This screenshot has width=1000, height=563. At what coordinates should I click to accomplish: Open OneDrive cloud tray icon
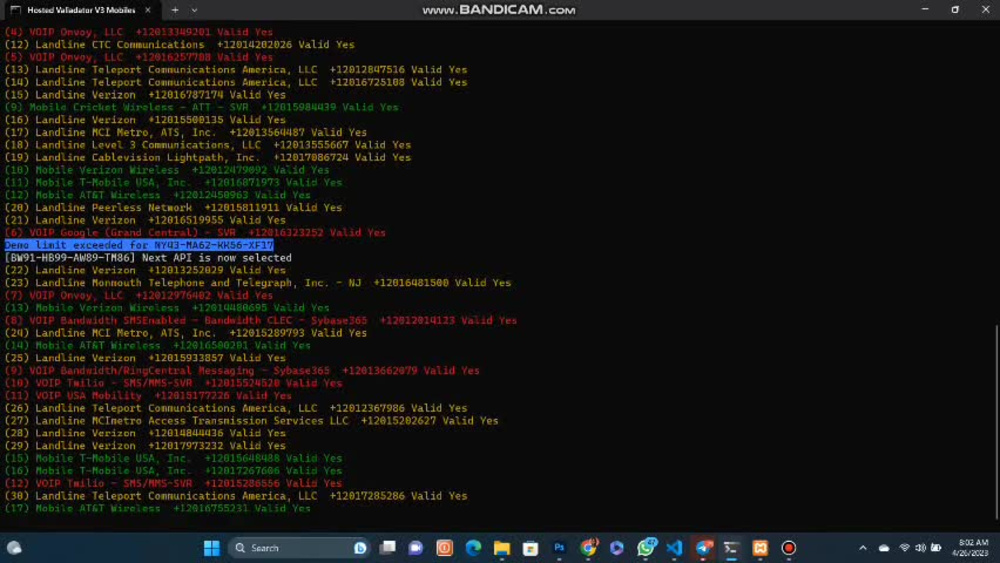coord(884,548)
